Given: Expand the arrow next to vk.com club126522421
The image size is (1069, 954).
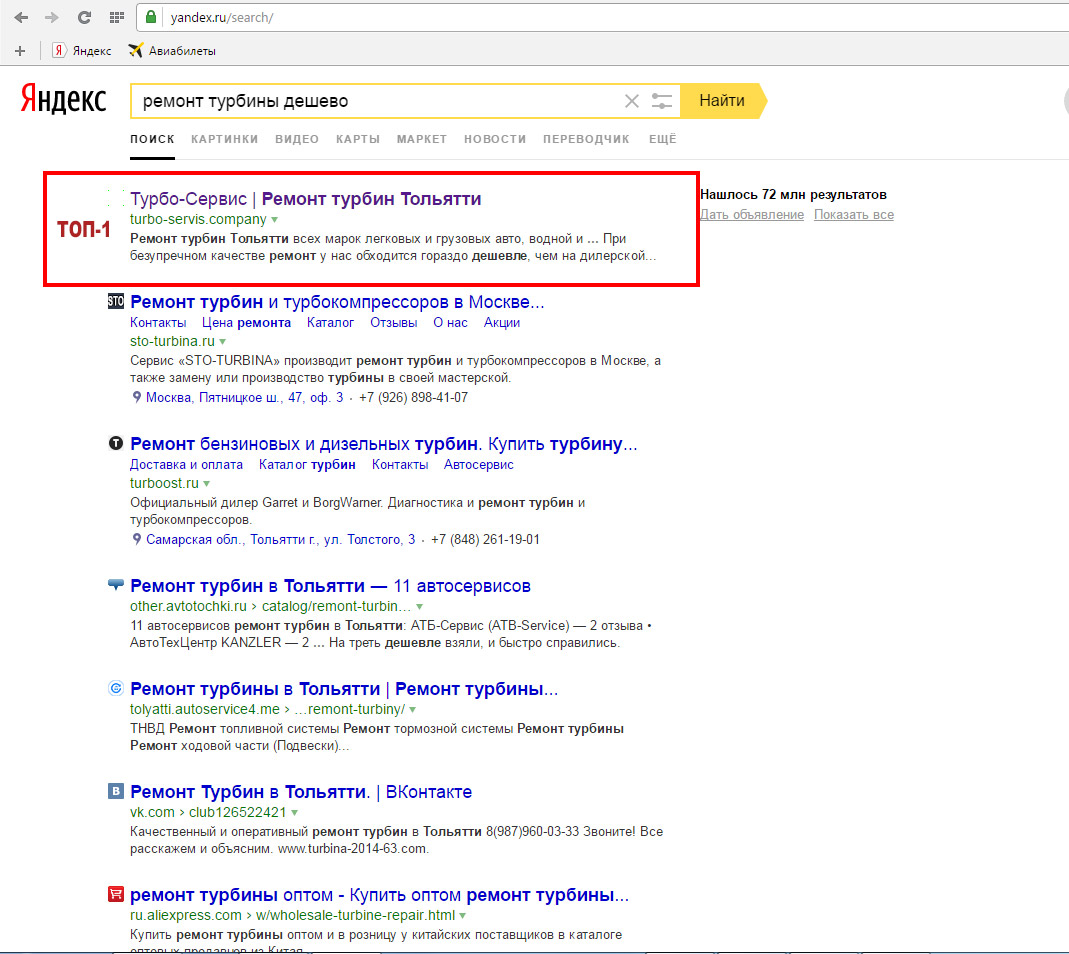Looking at the screenshot, I should 295,813.
